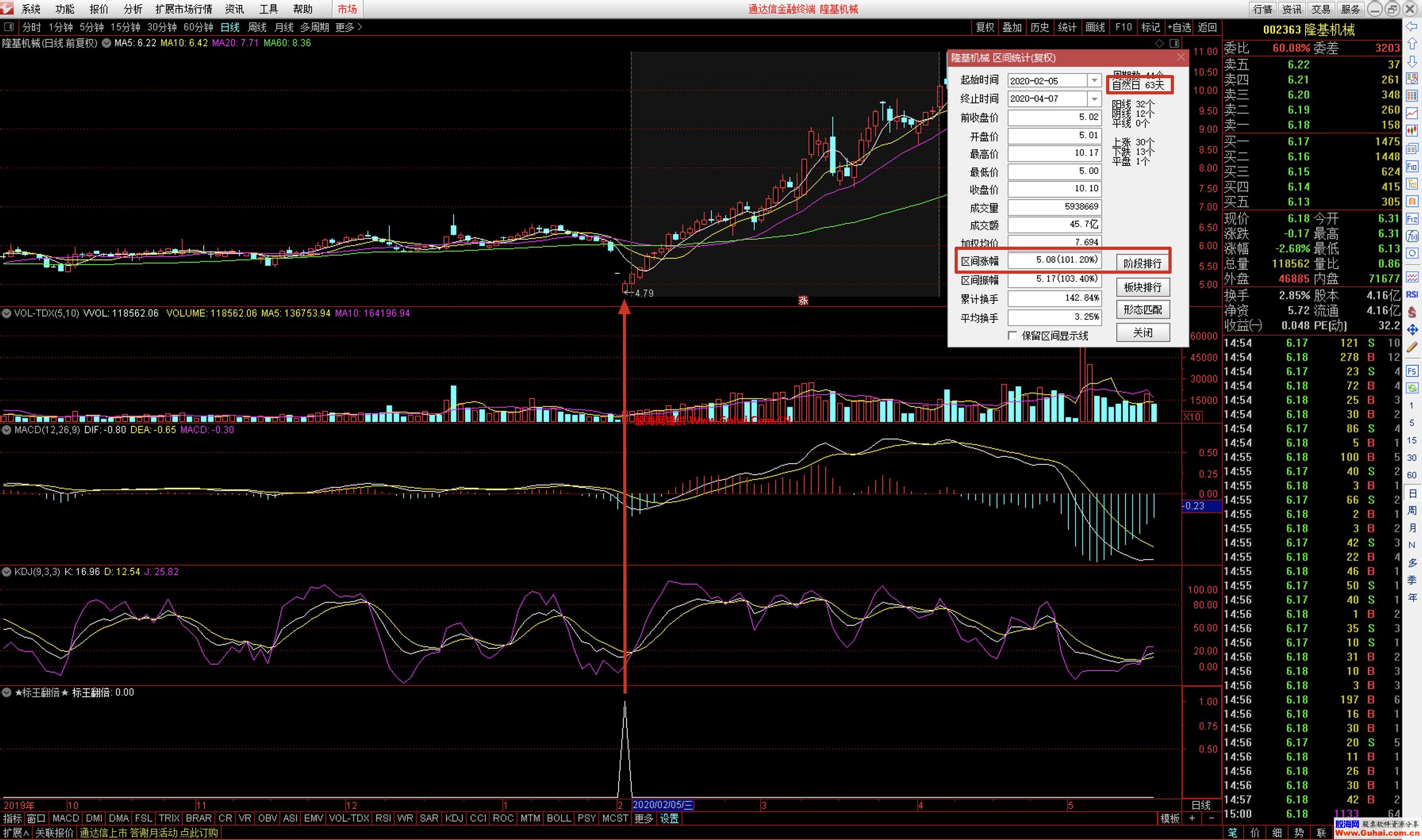Image resolution: width=1422 pixels, height=840 pixels.
Task: Click the 起始时间 date field 2020-02-05
Action: coord(1047,81)
